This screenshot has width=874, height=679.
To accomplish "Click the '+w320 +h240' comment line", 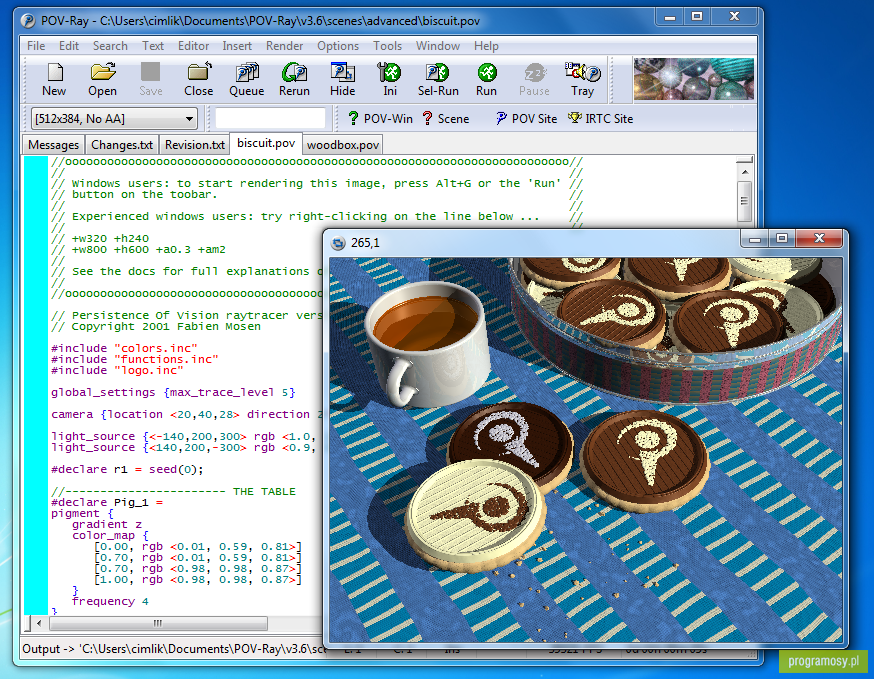I will click(x=110, y=239).
